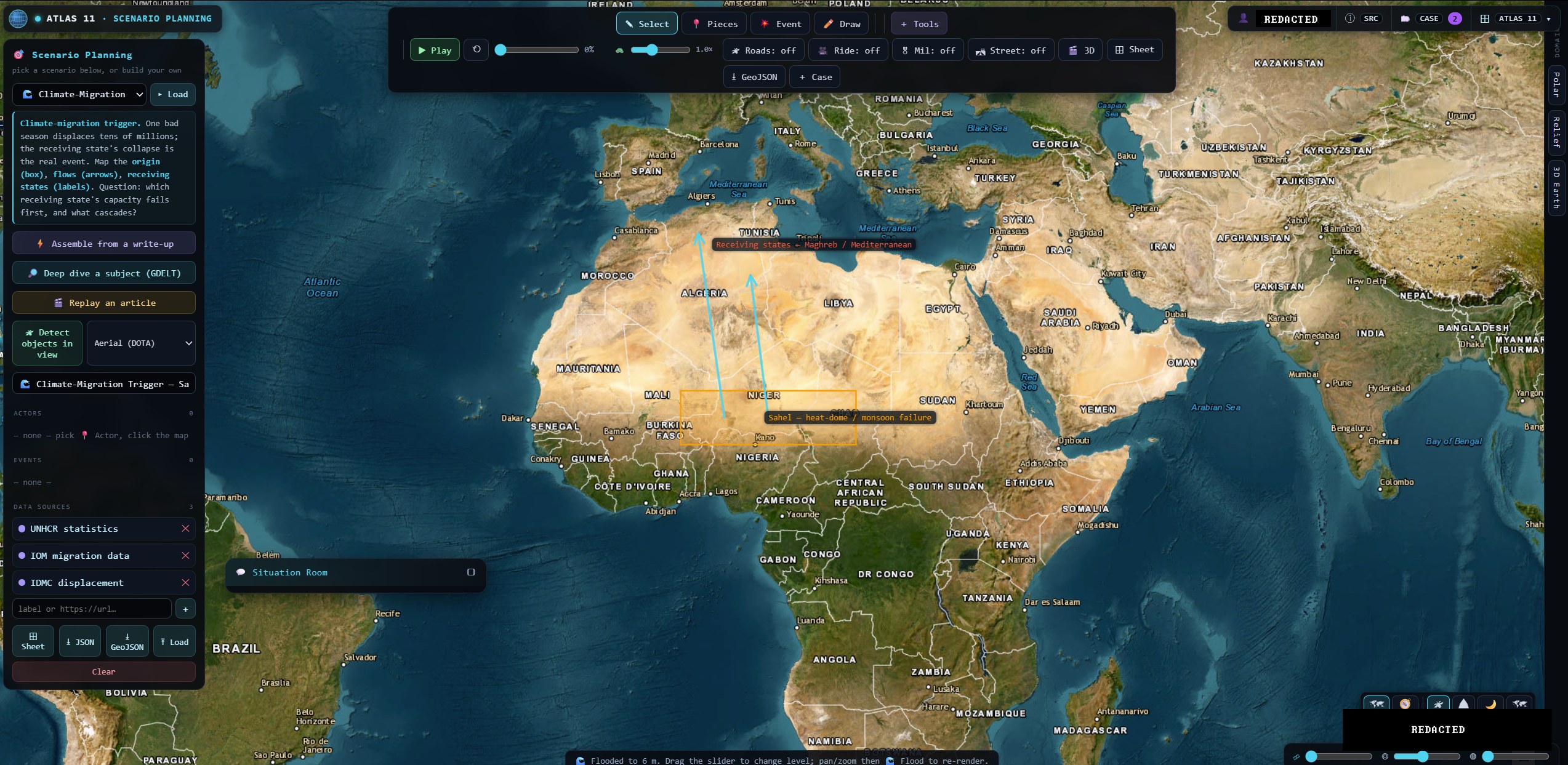Download scenario as JSON
The width and height of the screenshot is (1568, 765).
pyautogui.click(x=80, y=641)
